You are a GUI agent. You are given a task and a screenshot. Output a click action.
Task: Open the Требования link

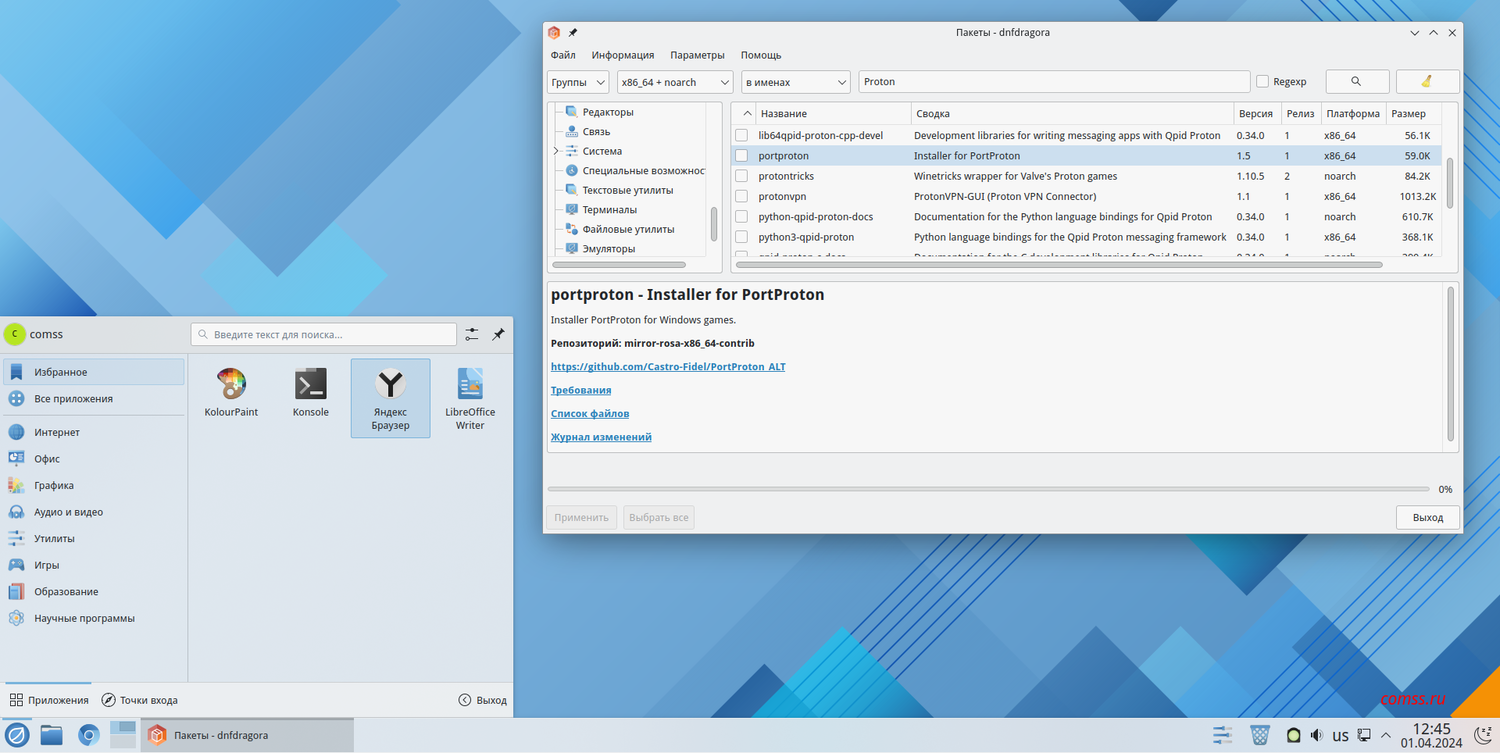coord(581,390)
